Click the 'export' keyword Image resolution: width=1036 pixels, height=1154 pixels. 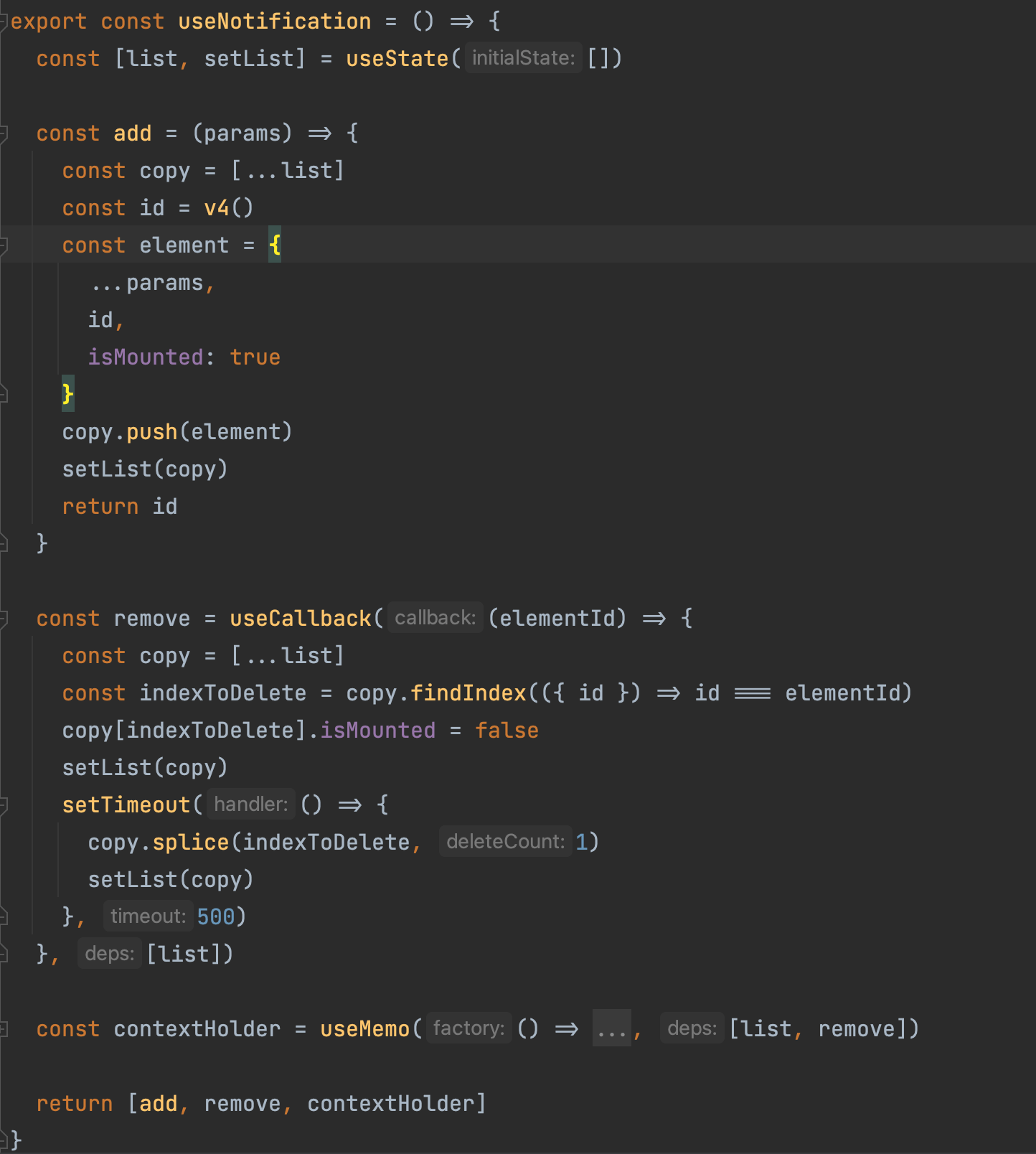(x=49, y=22)
